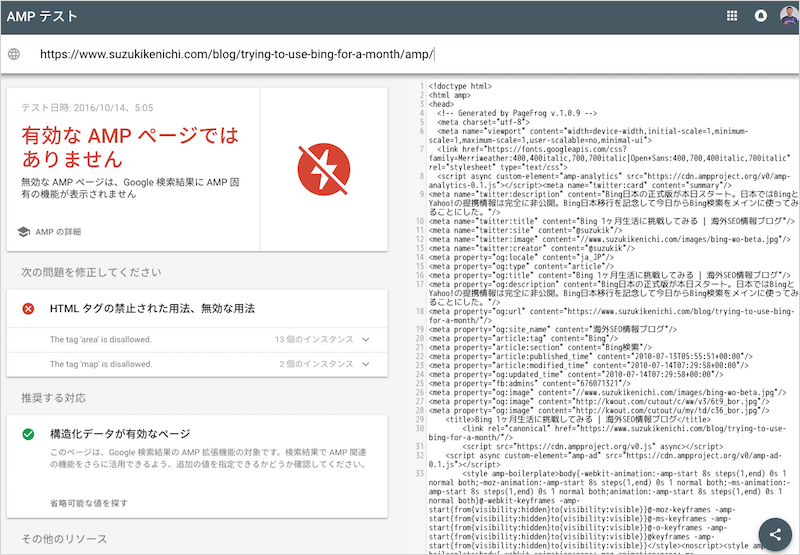Click the 省略可能な値を探す link
Viewport: 800px width, 555px height.
pyautogui.click(x=89, y=503)
